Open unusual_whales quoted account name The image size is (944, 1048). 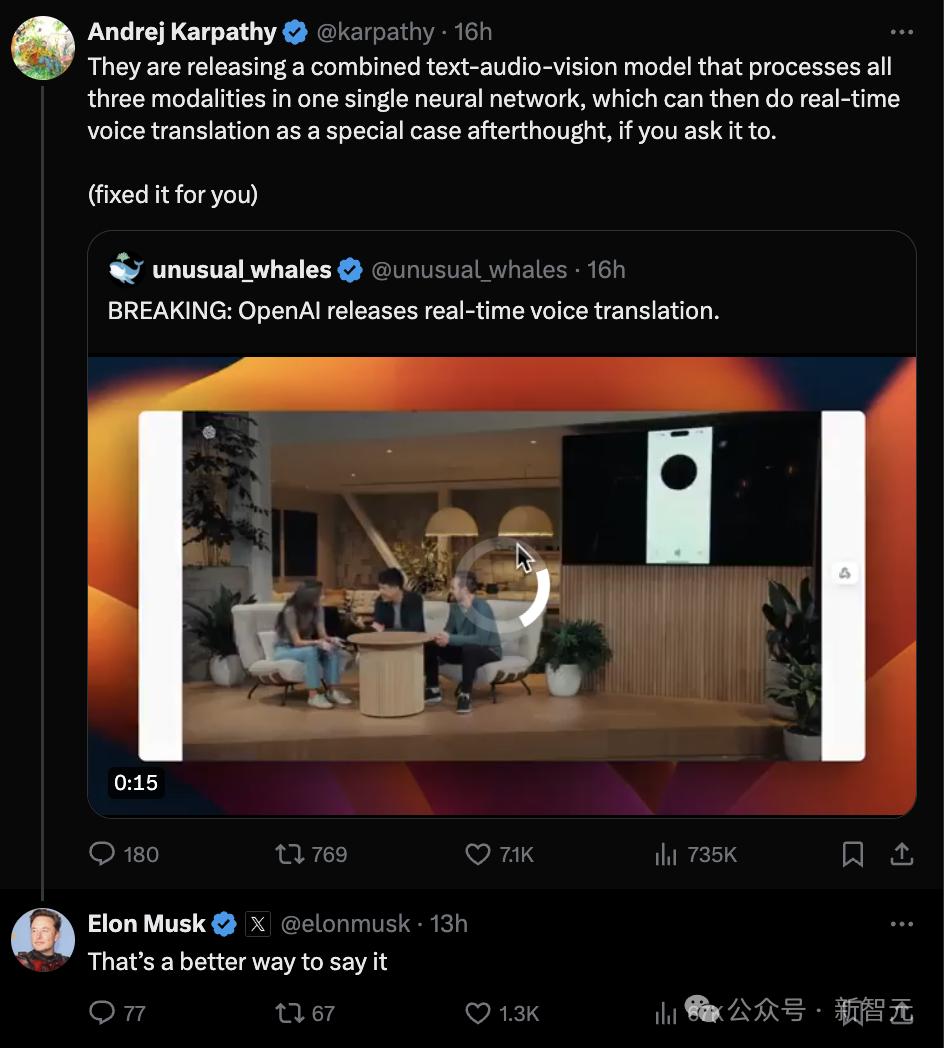(x=241, y=270)
